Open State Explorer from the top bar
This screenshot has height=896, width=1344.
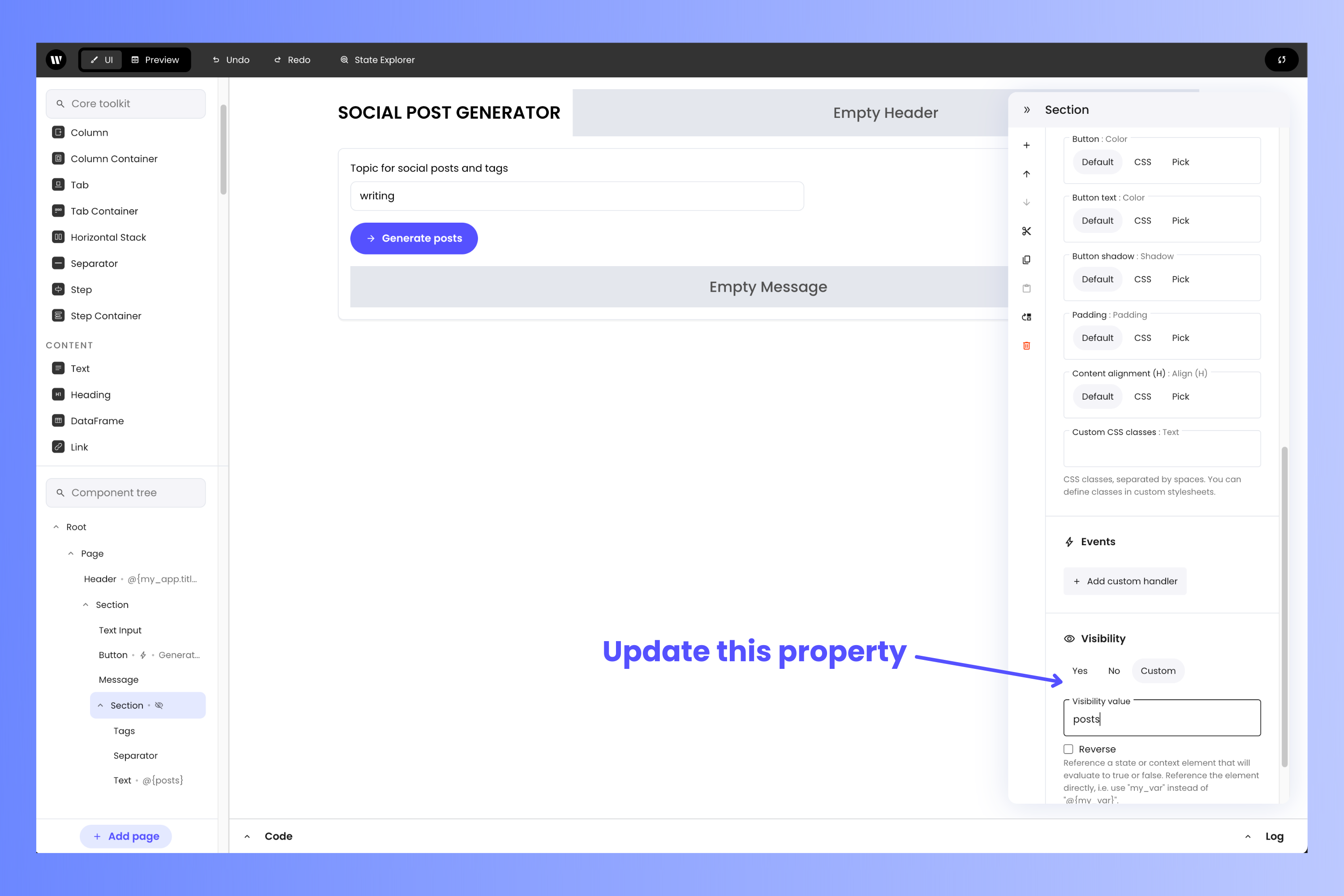click(x=377, y=60)
